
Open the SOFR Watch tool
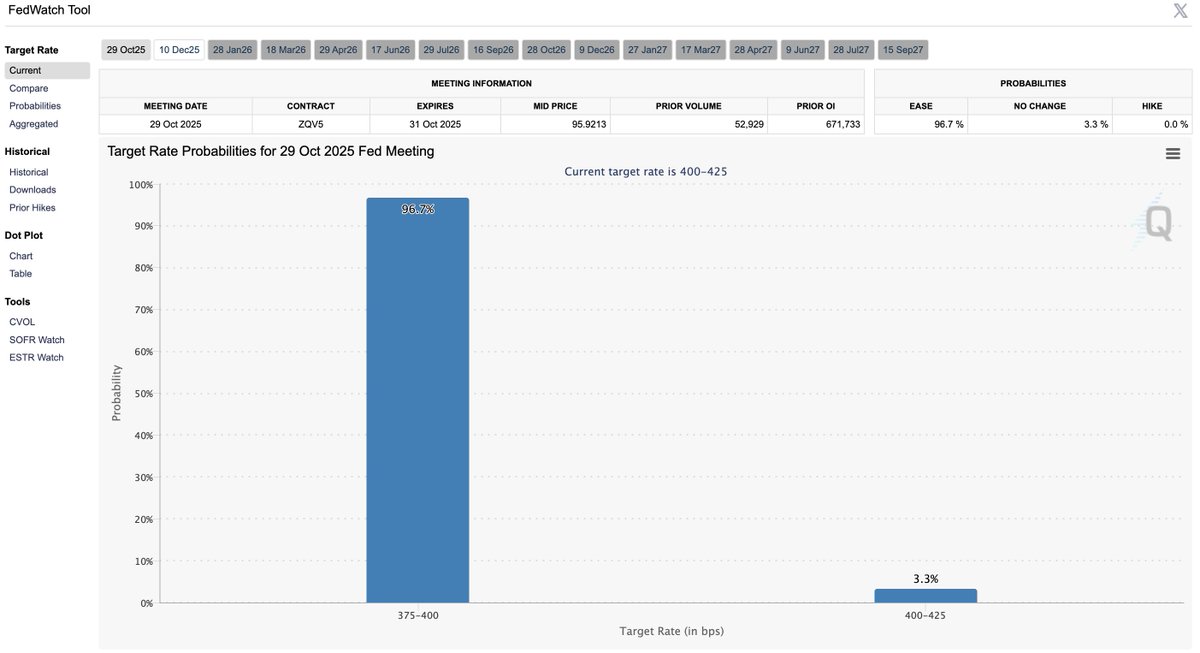(x=37, y=340)
